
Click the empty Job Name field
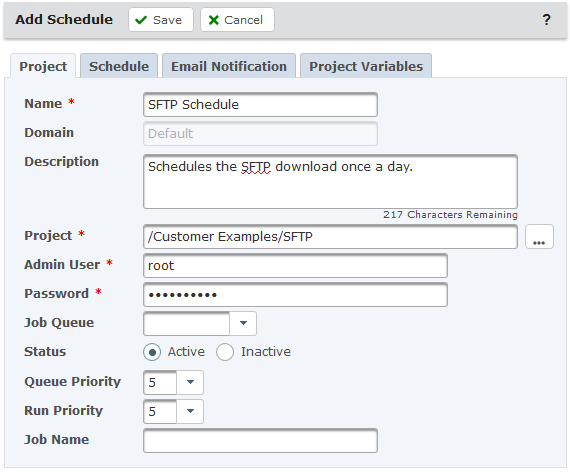[260, 441]
